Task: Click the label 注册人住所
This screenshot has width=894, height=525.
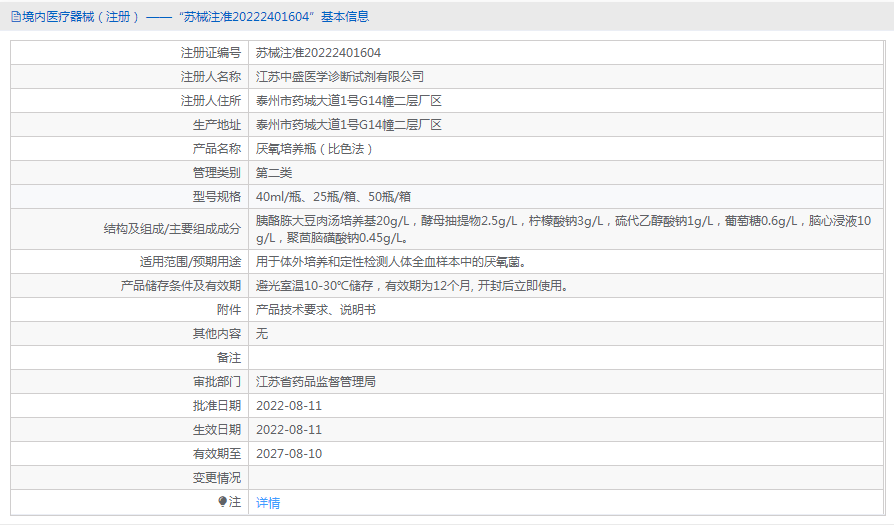Action: (211, 101)
